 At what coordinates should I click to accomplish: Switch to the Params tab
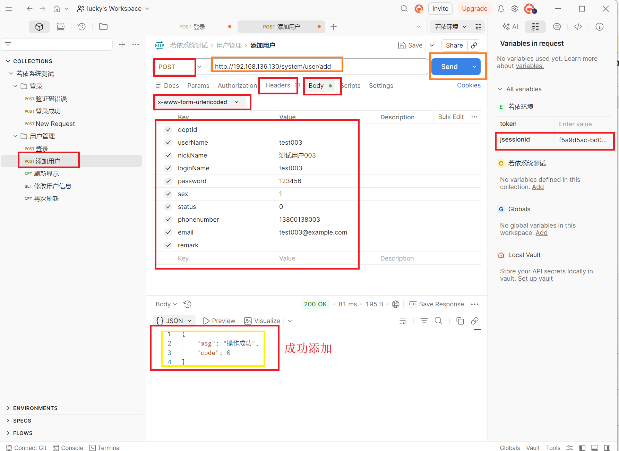point(198,86)
